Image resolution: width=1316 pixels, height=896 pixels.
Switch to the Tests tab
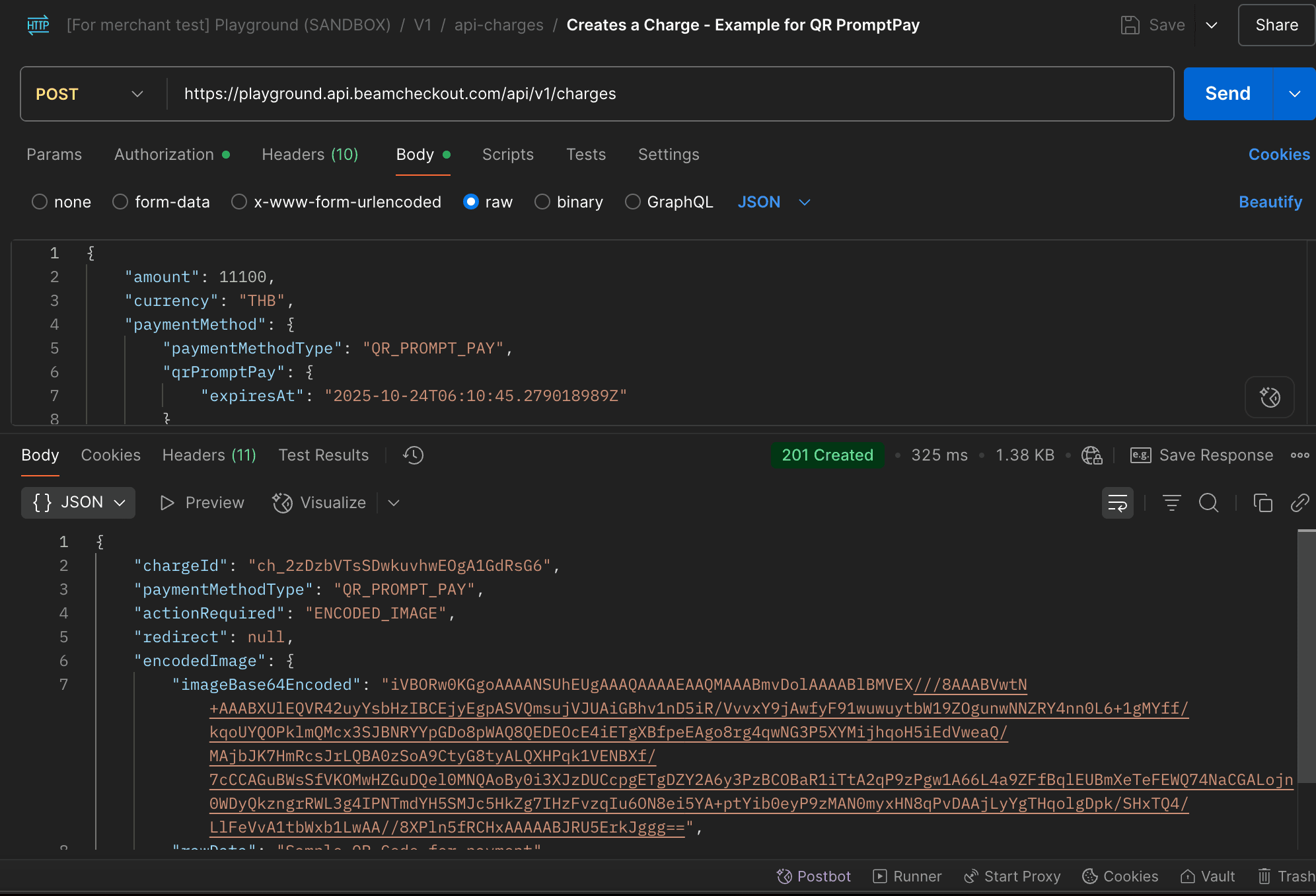585,154
